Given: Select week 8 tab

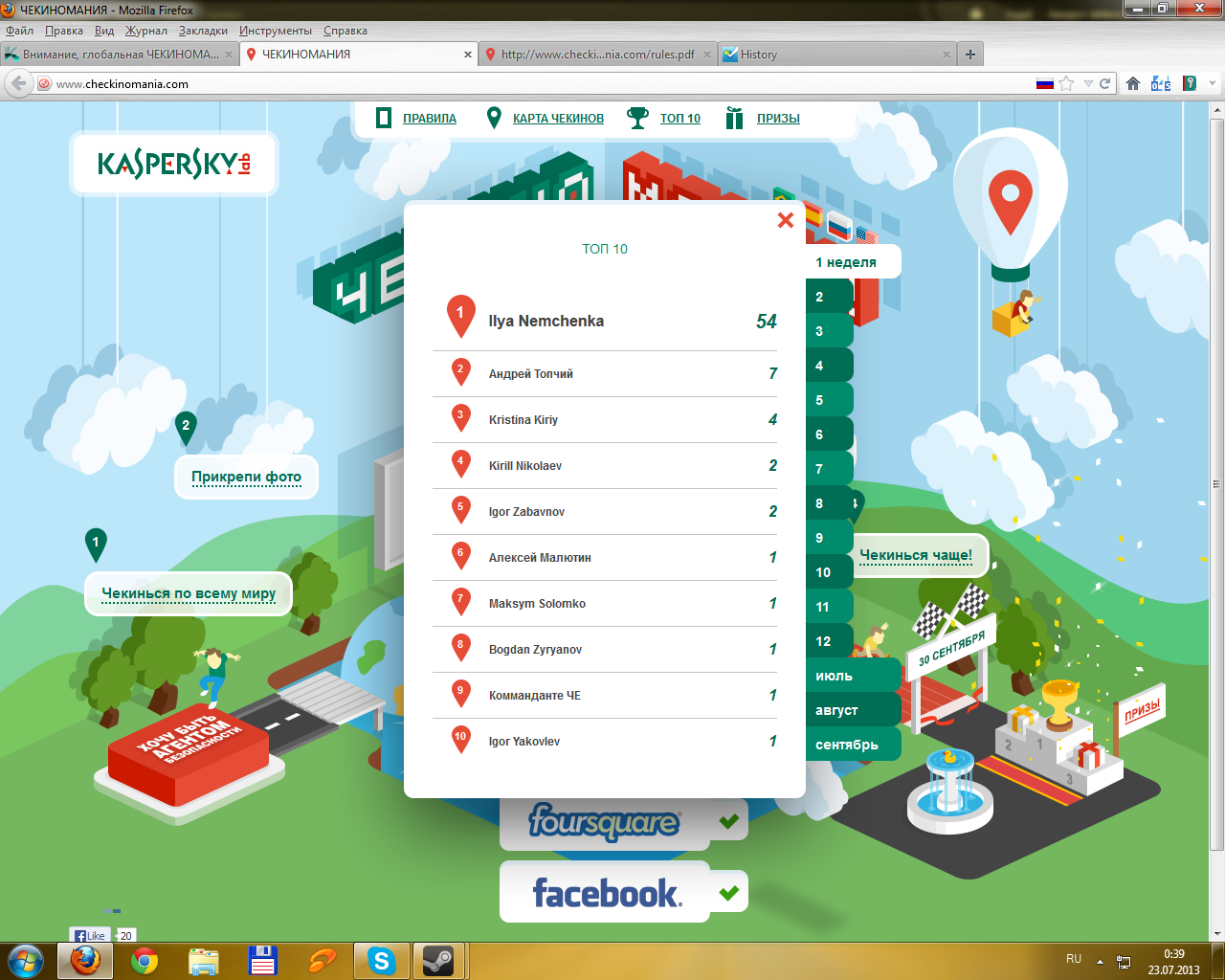Looking at the screenshot, I should (x=829, y=503).
